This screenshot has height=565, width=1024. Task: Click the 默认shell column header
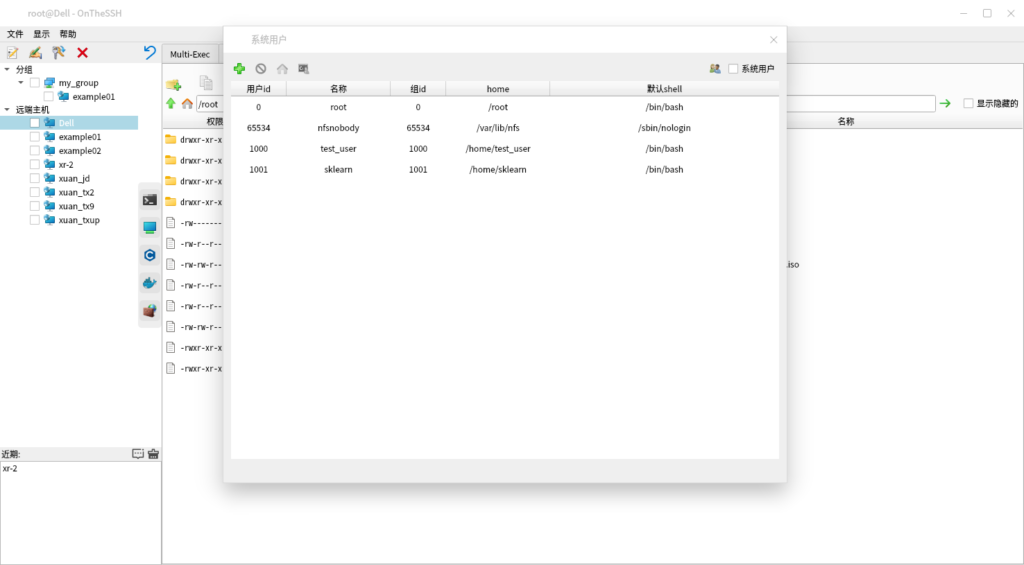tap(664, 89)
